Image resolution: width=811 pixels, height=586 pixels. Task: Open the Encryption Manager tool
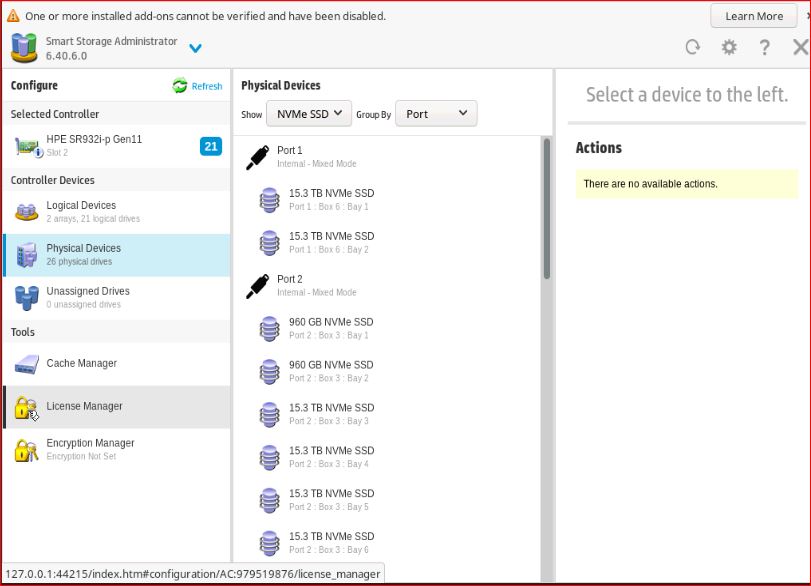click(89, 449)
